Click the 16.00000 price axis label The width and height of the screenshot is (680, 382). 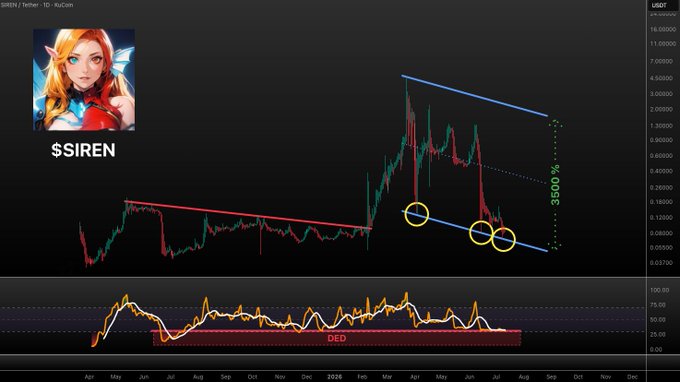[x=663, y=29]
